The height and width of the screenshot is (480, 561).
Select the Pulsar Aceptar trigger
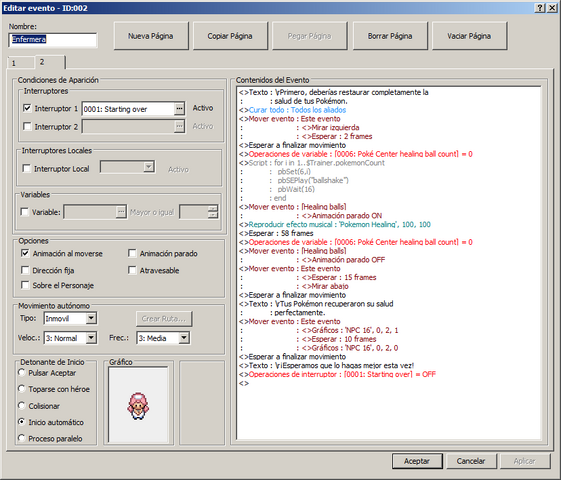pos(22,373)
